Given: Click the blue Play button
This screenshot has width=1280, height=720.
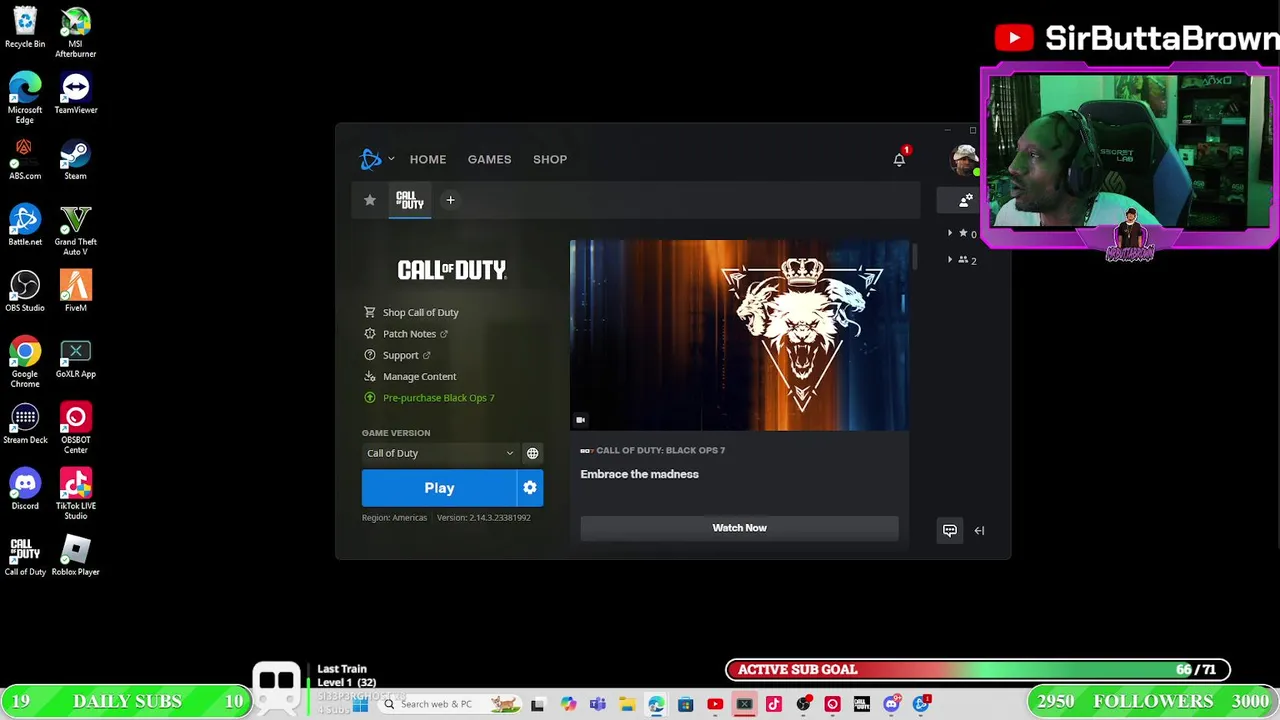Looking at the screenshot, I should 439,488.
